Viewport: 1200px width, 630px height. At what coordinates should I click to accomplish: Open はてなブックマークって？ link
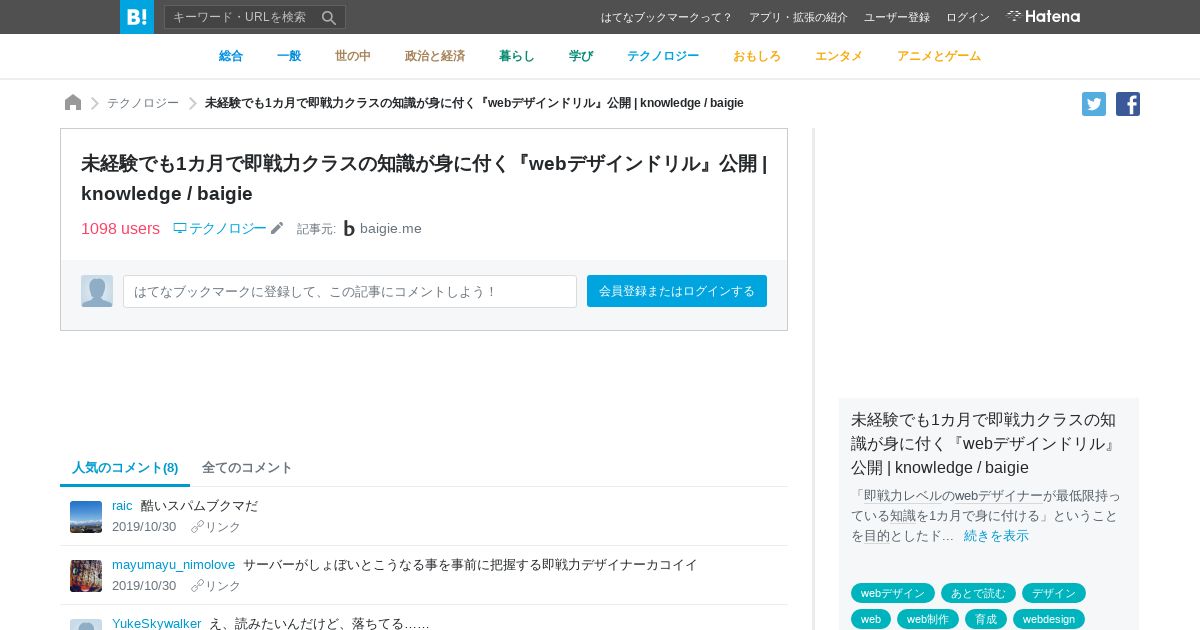point(667,17)
